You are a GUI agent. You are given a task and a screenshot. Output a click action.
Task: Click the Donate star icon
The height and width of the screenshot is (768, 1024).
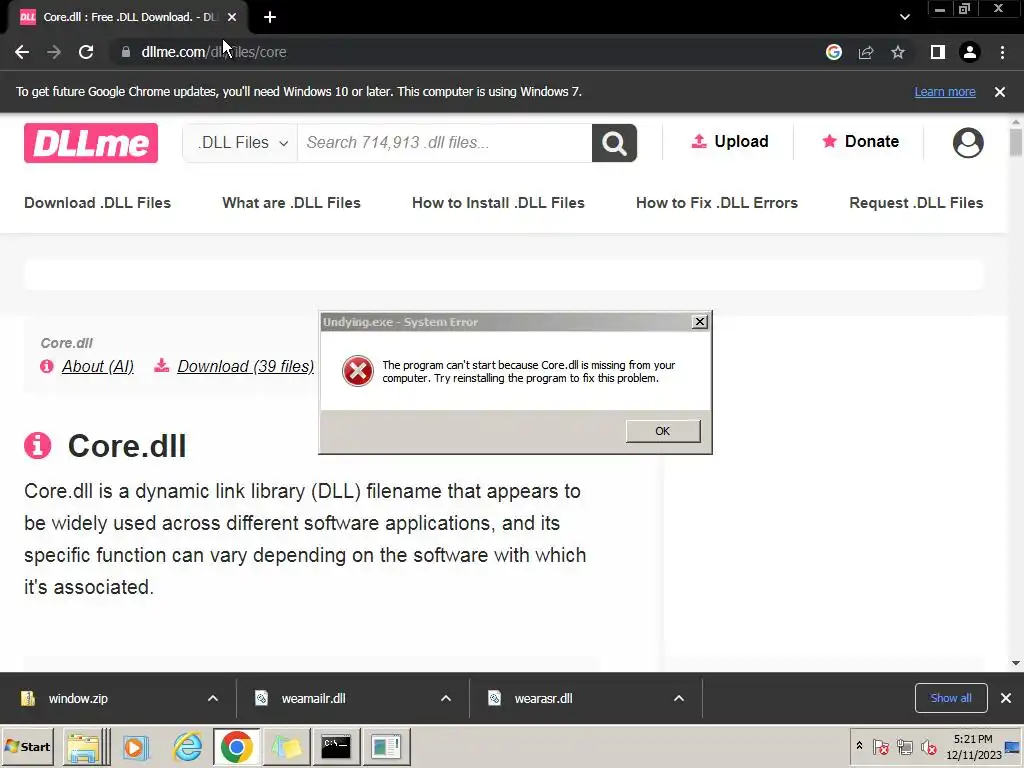[x=829, y=141]
